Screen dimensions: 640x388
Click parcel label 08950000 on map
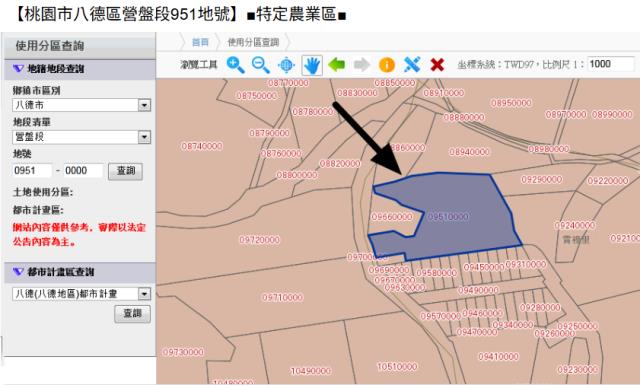[x=511, y=103]
